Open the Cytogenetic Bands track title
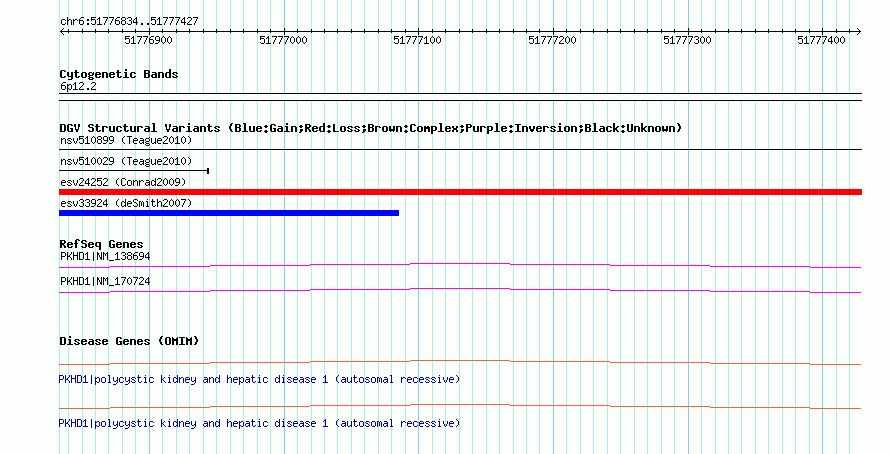This screenshot has height=454, width=890. 119,74
